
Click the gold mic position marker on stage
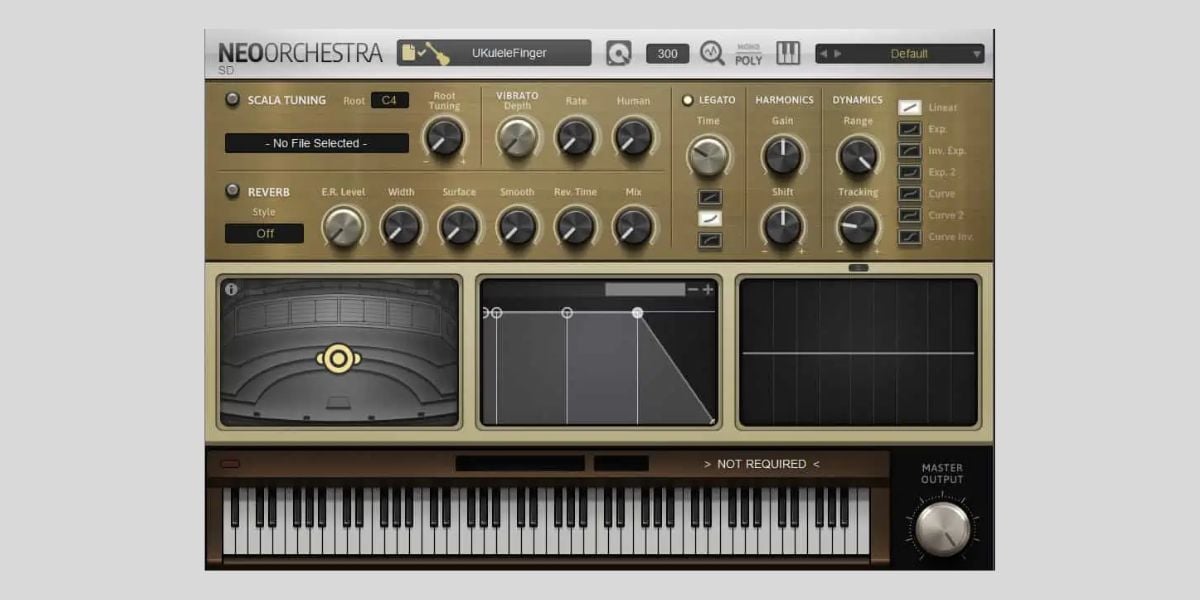[x=339, y=358]
